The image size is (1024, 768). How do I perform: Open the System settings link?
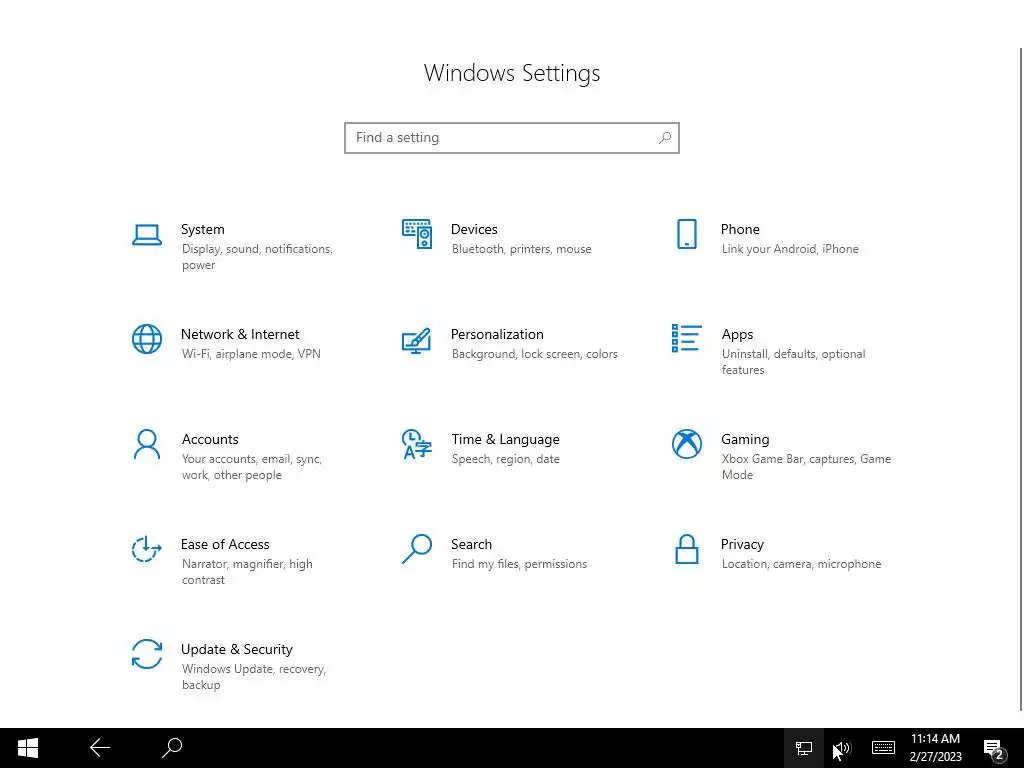click(x=202, y=229)
